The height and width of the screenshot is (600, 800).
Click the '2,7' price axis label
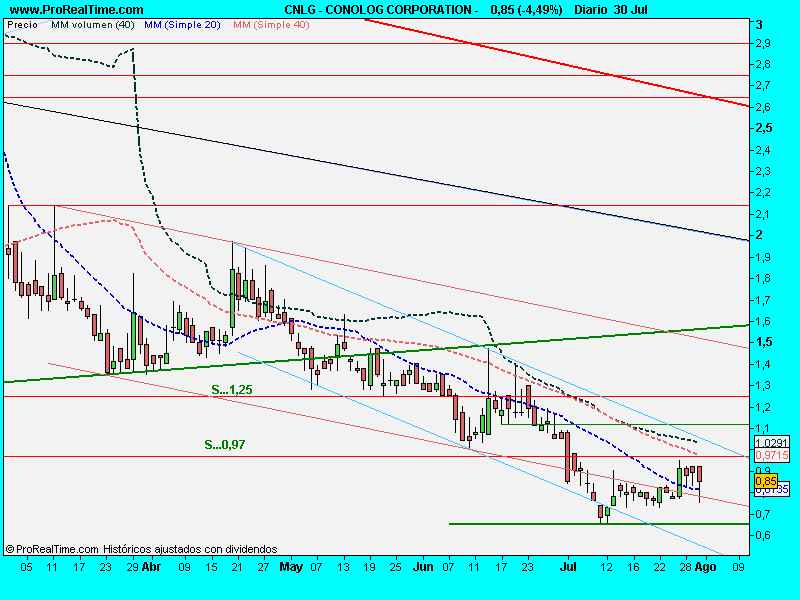[x=763, y=86]
